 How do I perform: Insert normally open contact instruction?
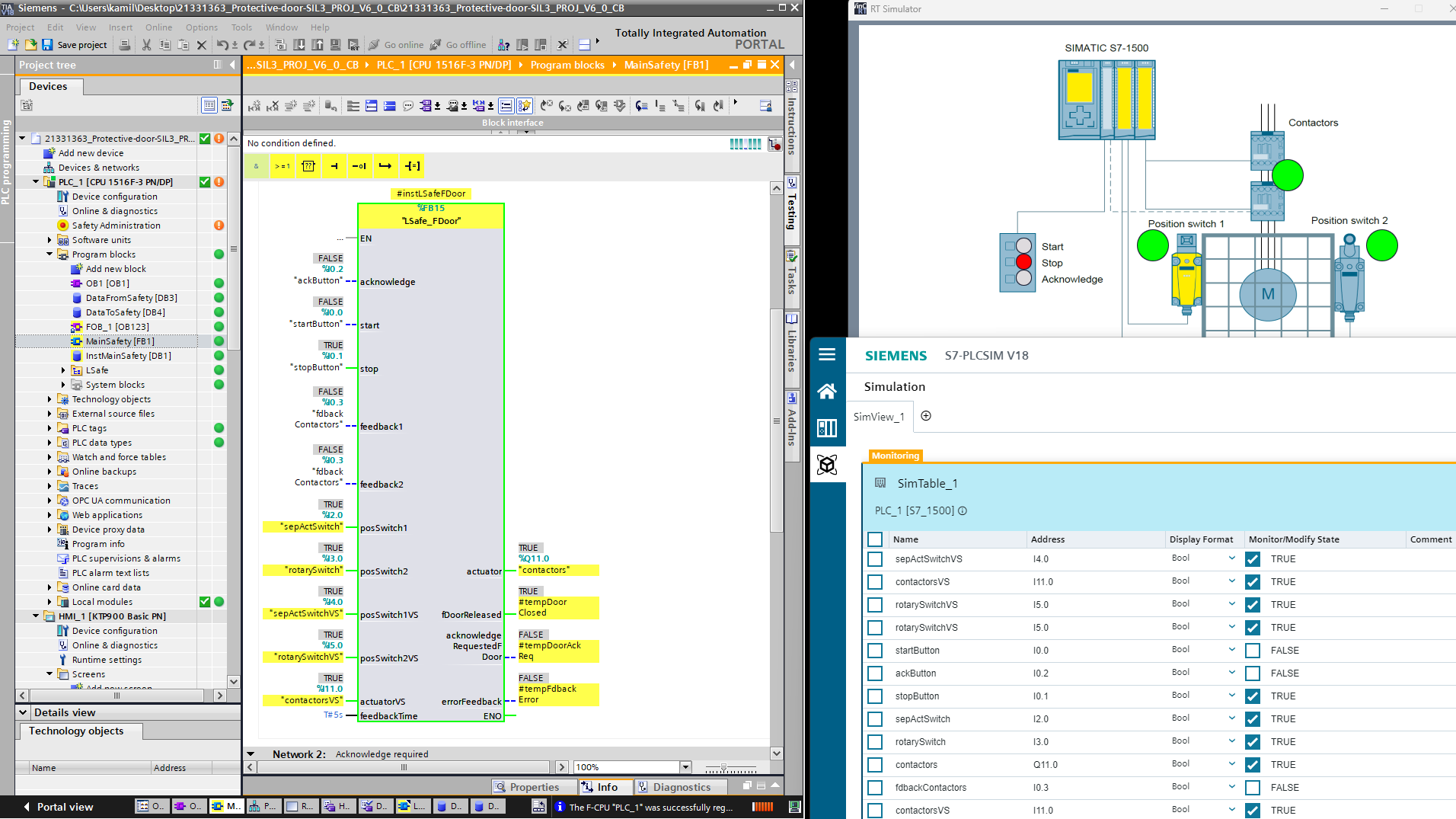(334, 166)
